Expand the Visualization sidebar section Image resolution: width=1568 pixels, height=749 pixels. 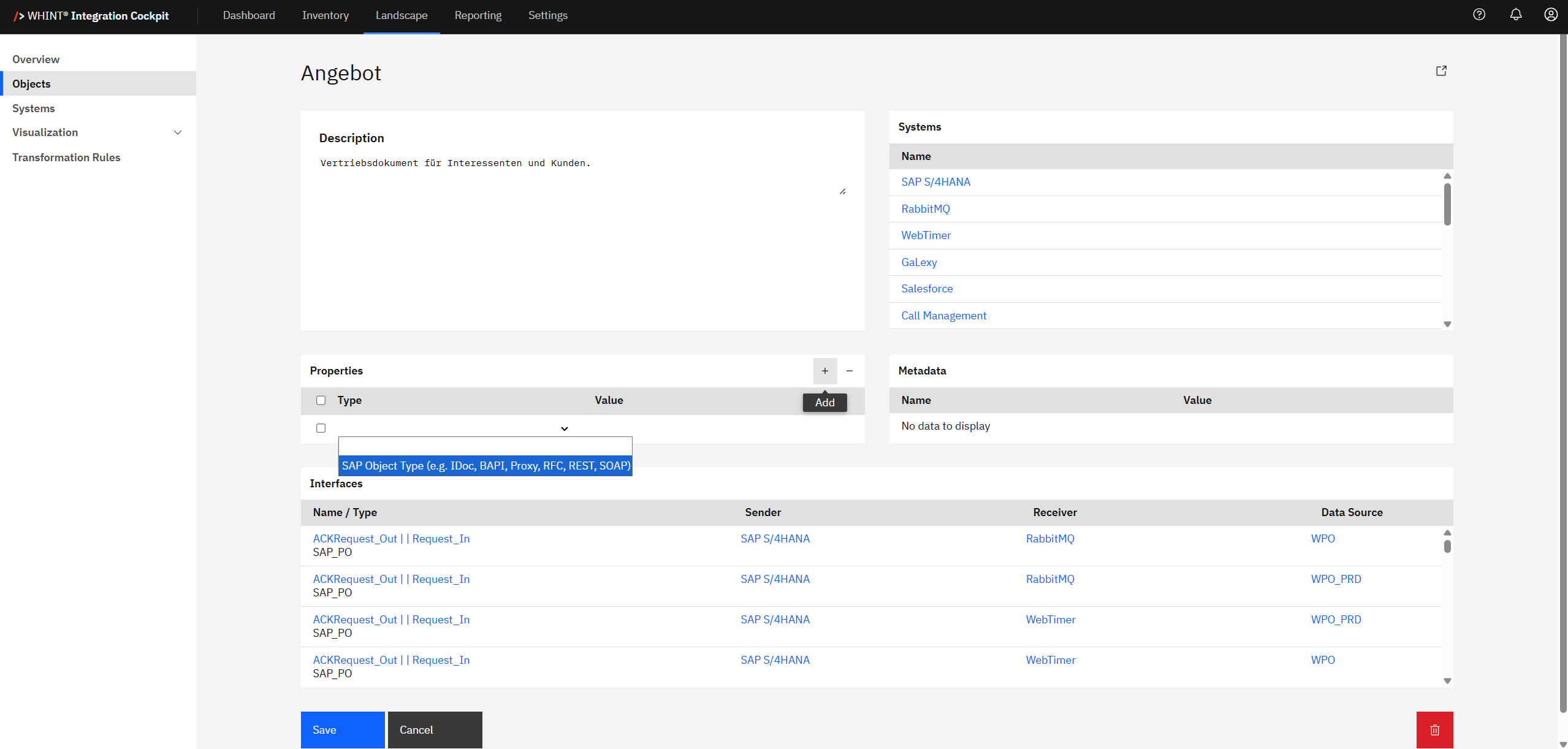(x=177, y=132)
